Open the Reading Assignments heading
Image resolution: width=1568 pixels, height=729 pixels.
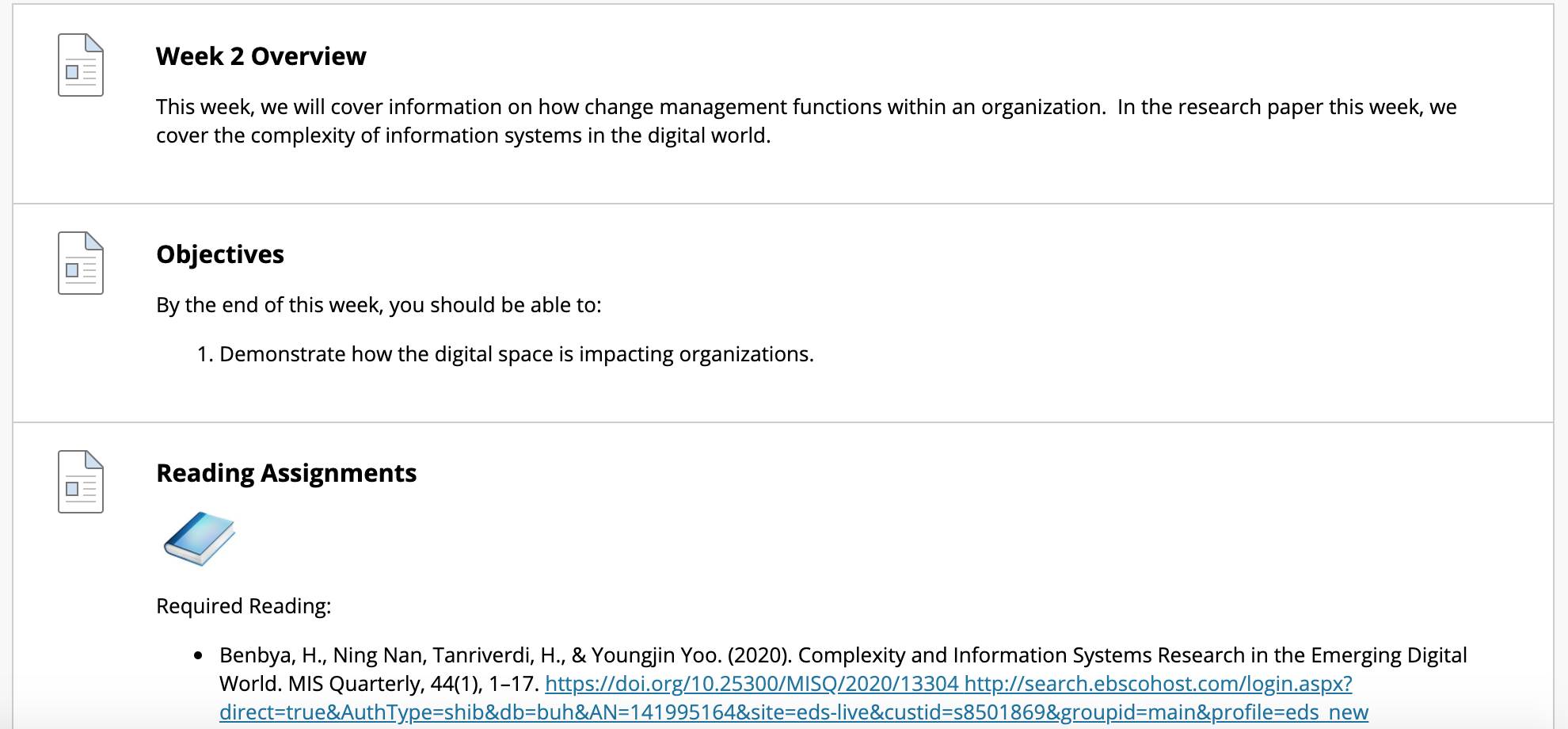286,473
